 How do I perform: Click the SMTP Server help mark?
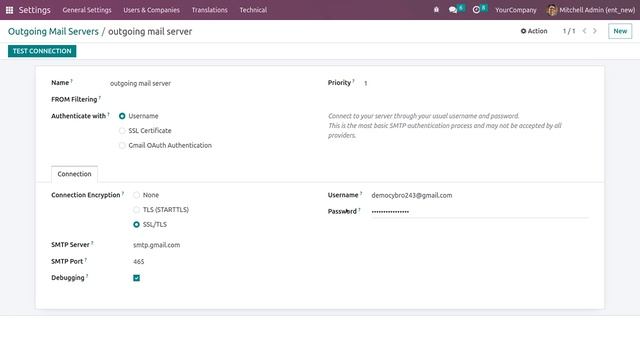coord(92,243)
